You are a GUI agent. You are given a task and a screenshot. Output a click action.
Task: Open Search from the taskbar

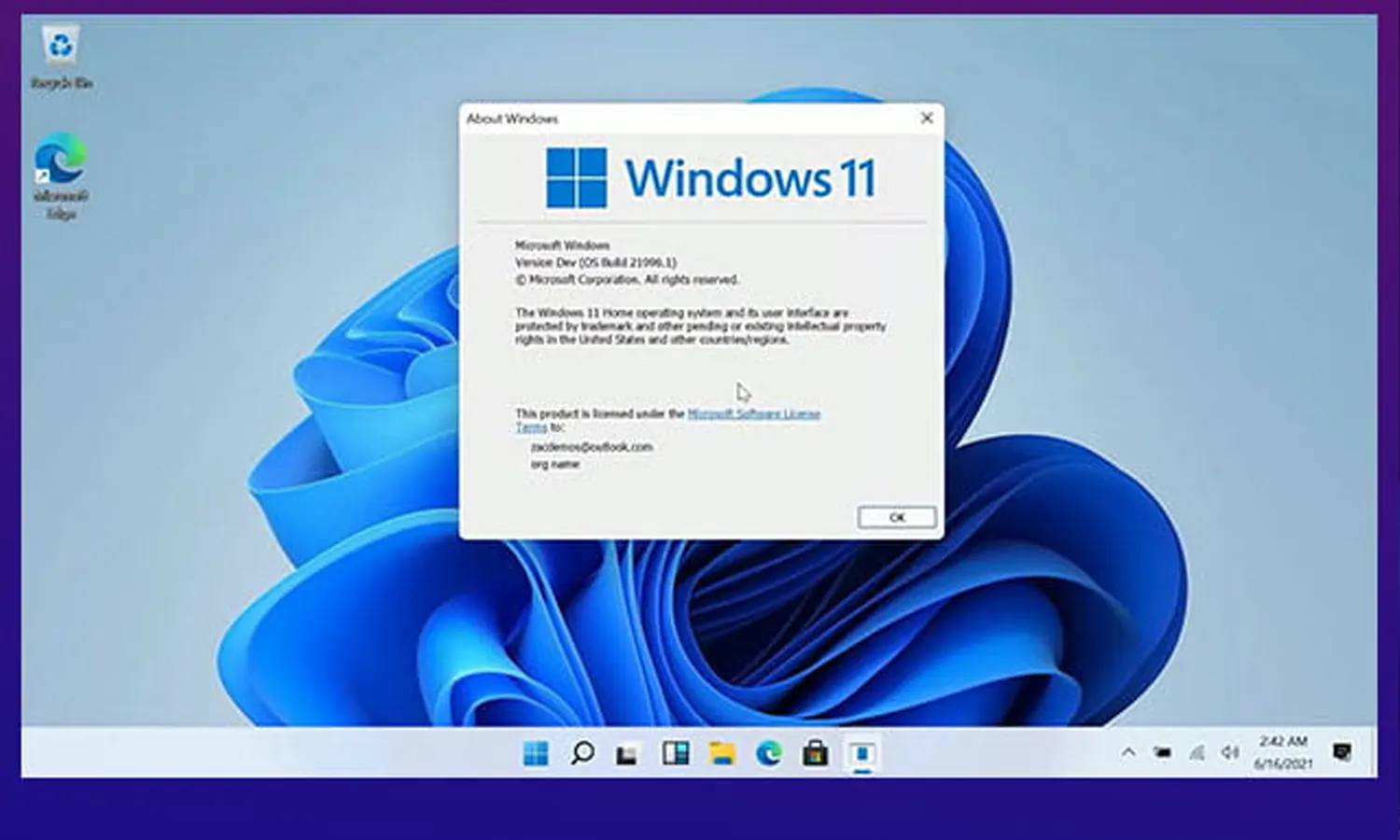(x=582, y=753)
